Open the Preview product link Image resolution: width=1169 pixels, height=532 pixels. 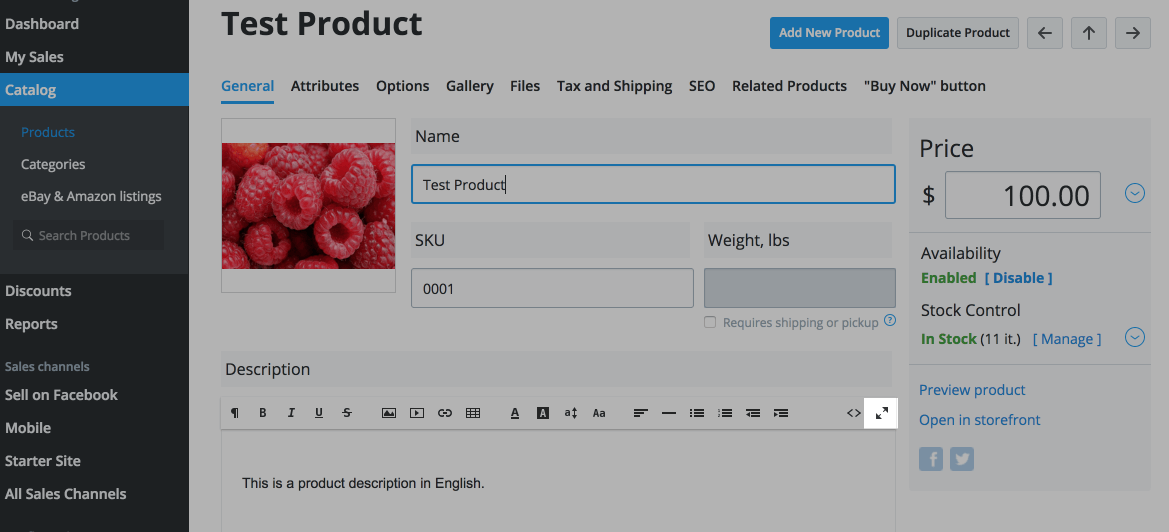tap(972, 390)
